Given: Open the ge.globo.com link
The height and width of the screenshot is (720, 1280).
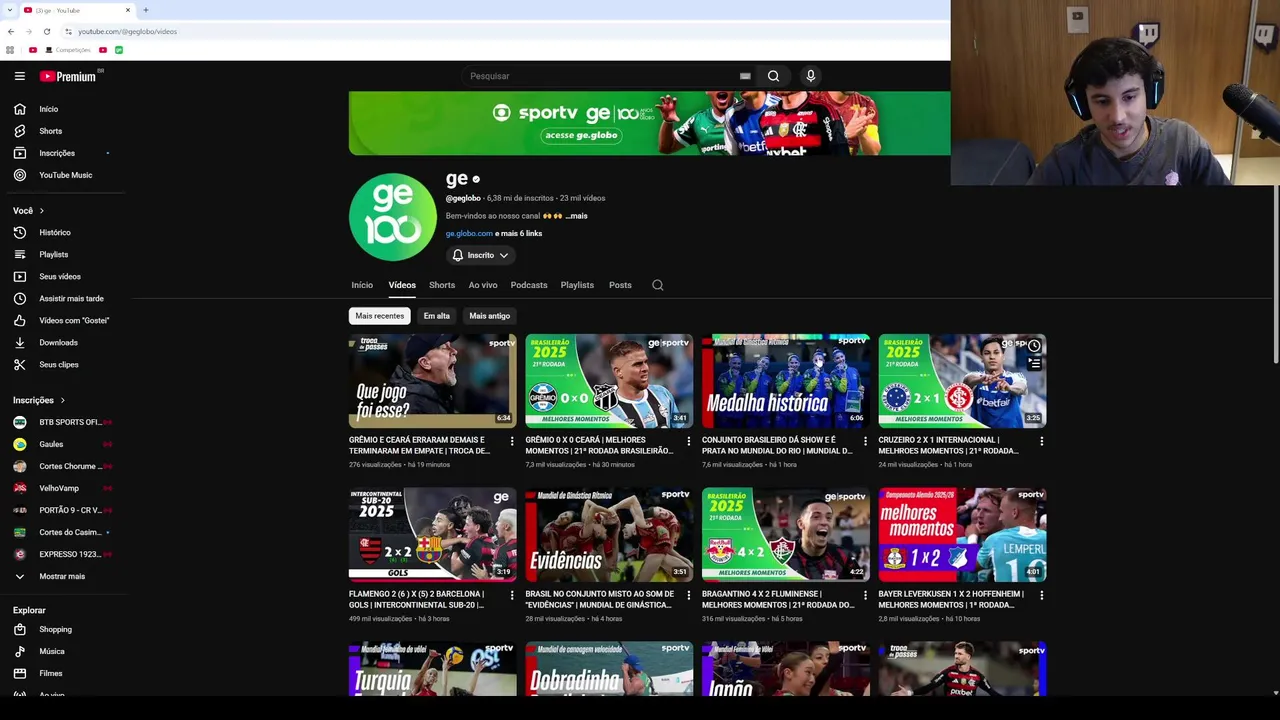Looking at the screenshot, I should coord(469,233).
